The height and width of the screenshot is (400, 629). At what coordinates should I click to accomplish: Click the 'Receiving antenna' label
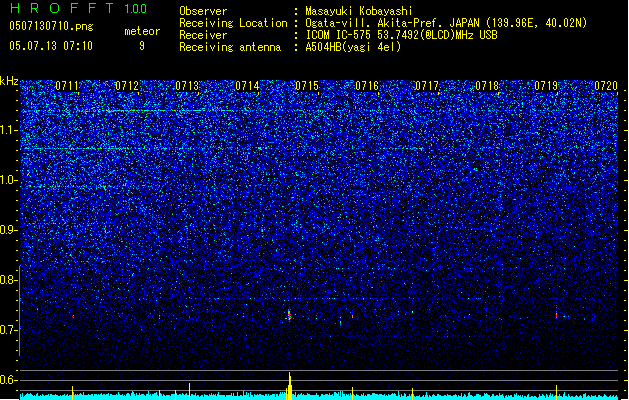tap(230, 47)
